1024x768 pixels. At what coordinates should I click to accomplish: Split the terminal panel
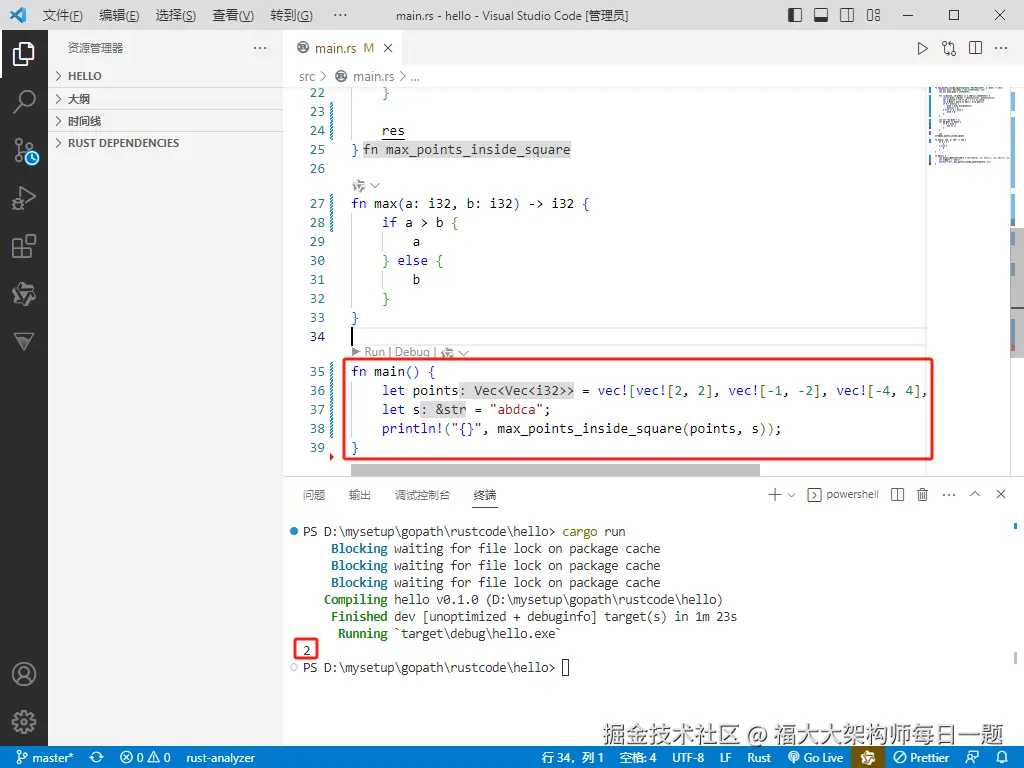click(898, 494)
